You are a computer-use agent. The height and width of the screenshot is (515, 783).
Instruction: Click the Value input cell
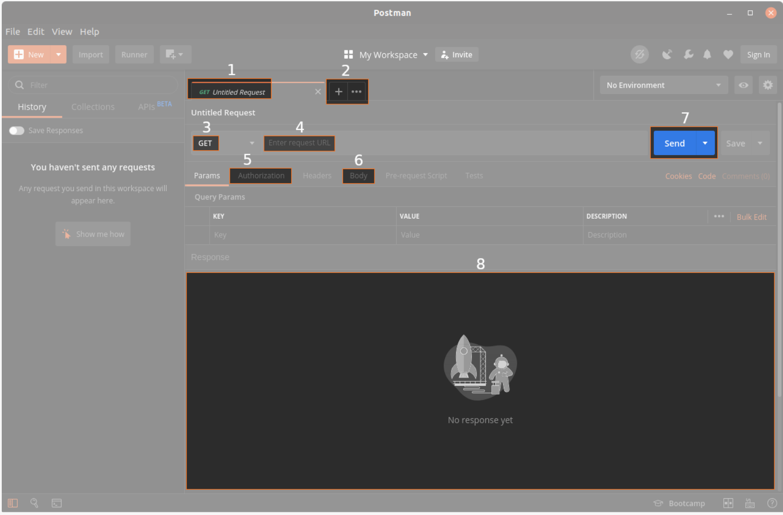click(489, 235)
